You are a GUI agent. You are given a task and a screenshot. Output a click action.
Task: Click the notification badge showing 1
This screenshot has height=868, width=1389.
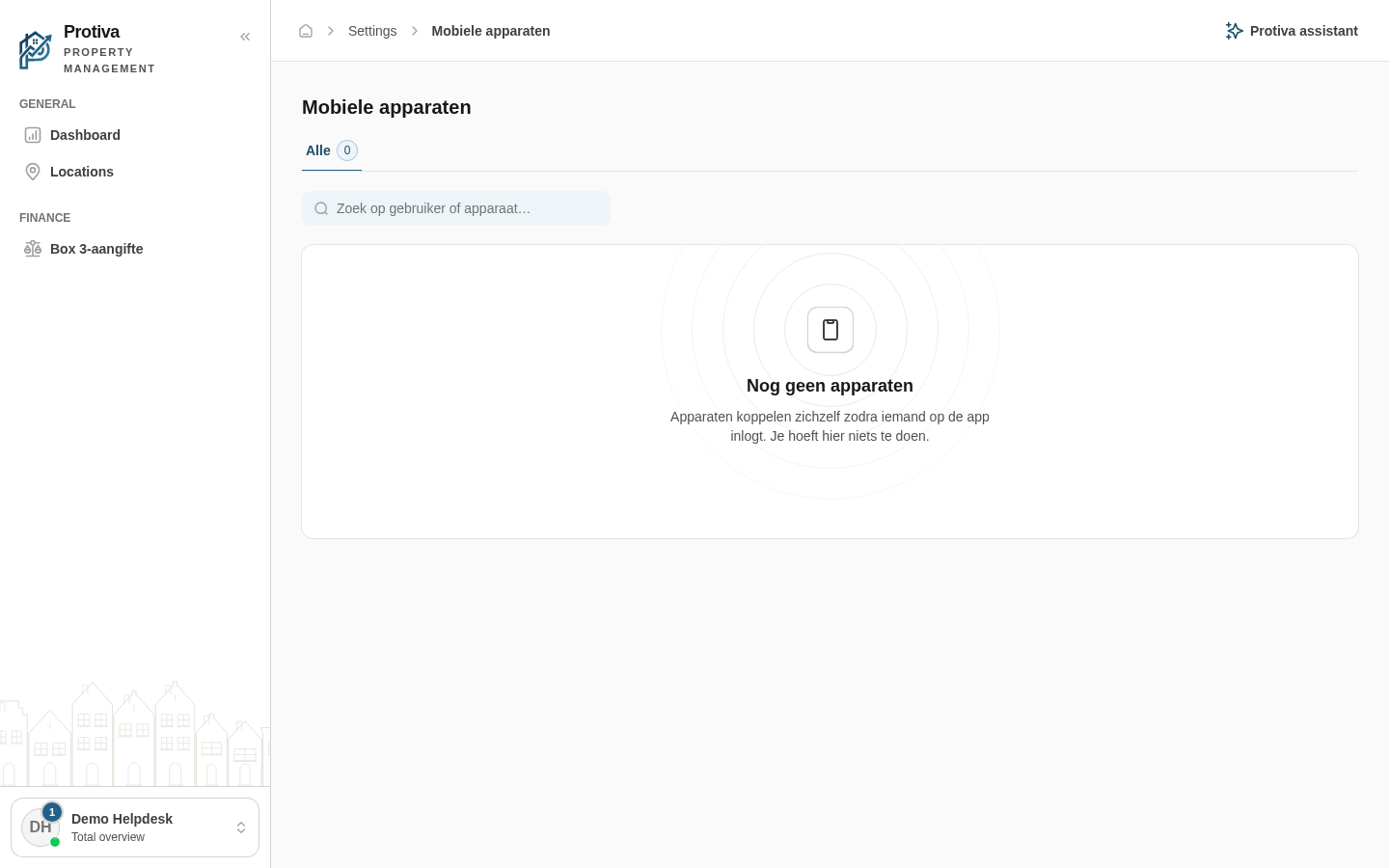point(52,812)
